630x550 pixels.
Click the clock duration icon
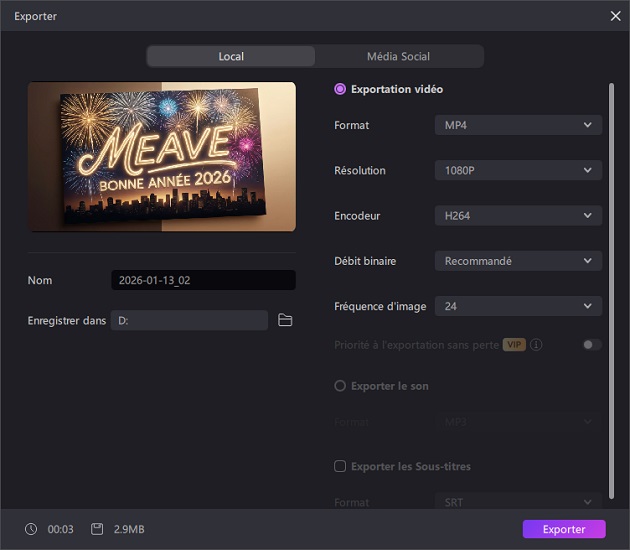coord(31,529)
